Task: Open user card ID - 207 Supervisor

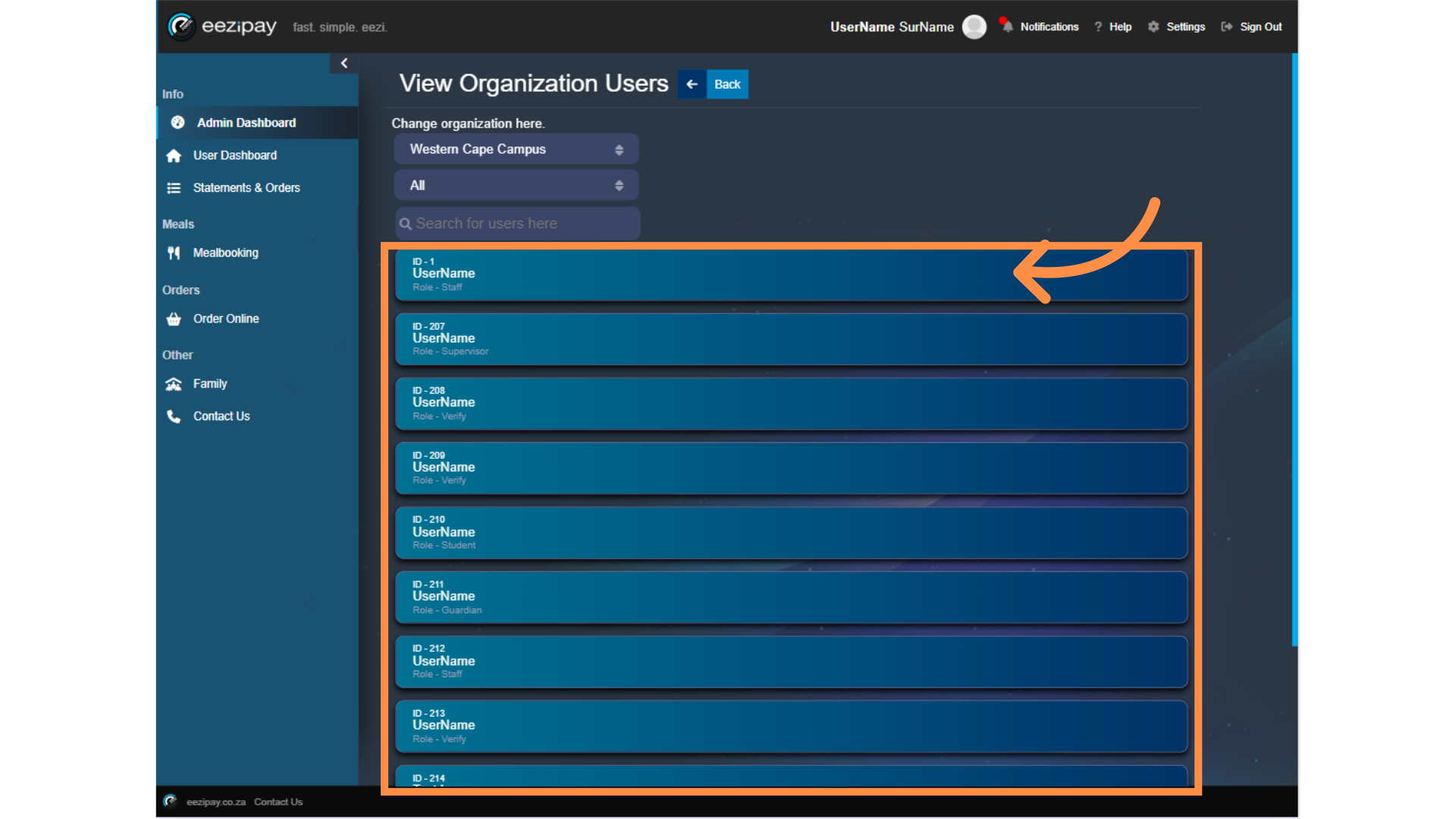Action: point(791,339)
